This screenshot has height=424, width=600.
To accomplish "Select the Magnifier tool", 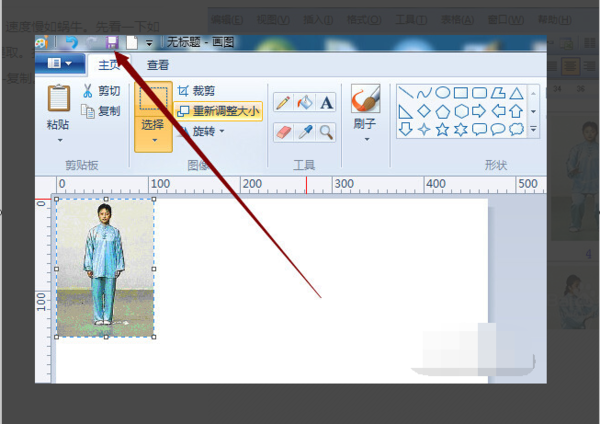I will point(326,132).
